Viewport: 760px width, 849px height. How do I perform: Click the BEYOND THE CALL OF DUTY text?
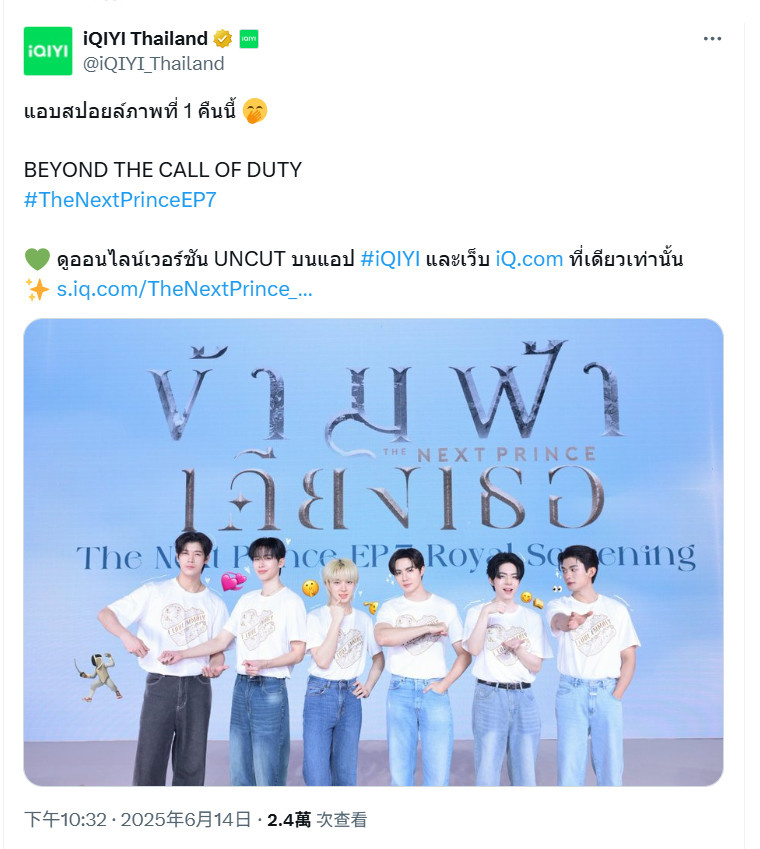(163, 170)
